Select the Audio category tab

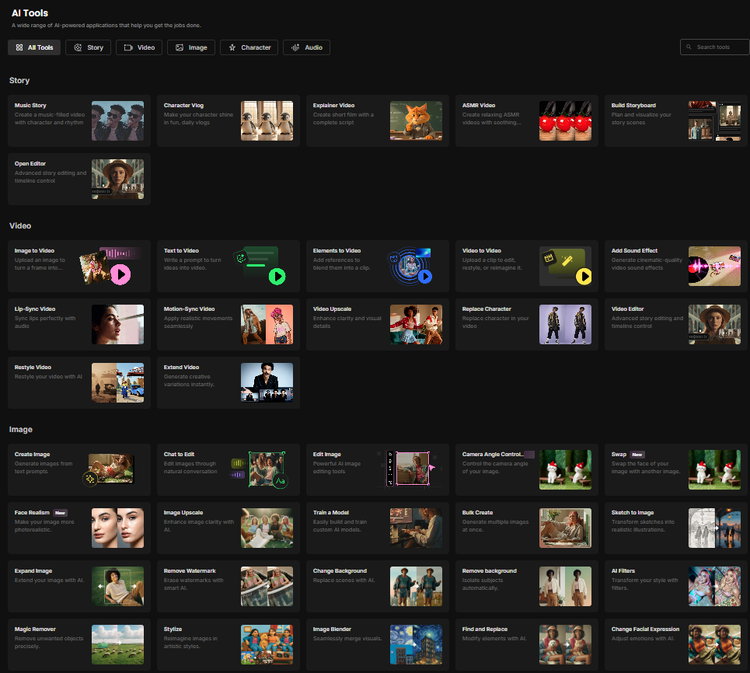pos(306,47)
